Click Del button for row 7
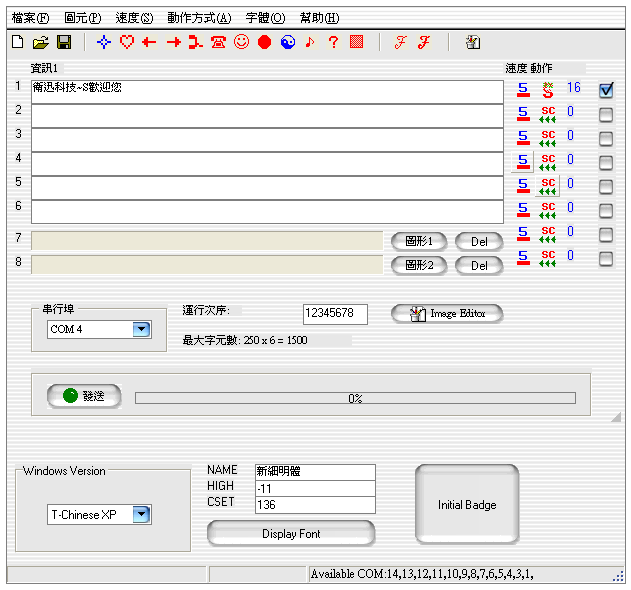 tap(479, 241)
